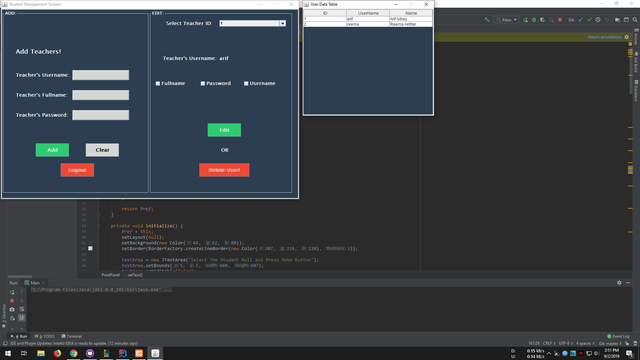Open the Favorites side tool window
Viewport: 640px width, 360px height.
(x=4, y=316)
